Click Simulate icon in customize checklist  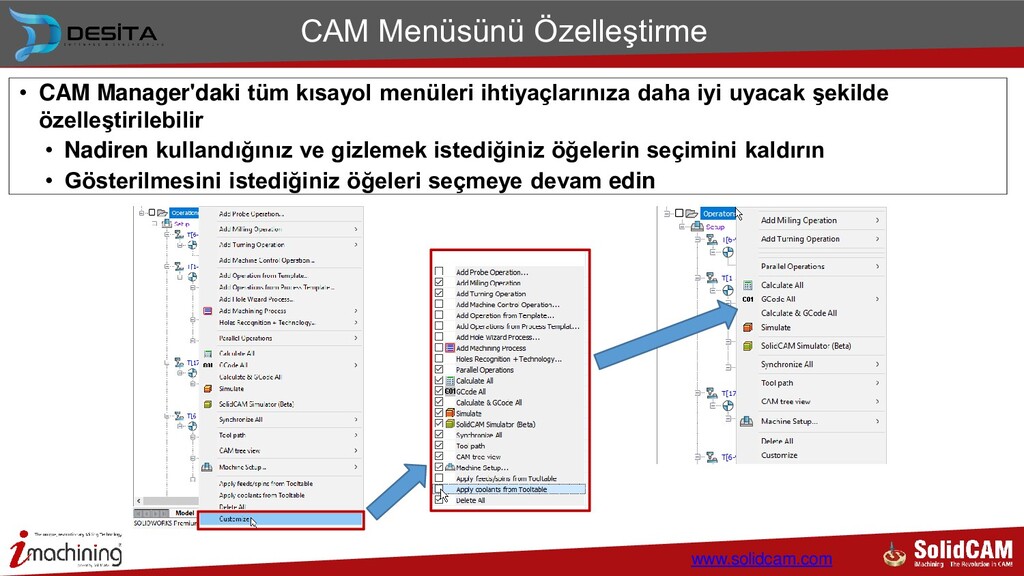tap(450, 413)
